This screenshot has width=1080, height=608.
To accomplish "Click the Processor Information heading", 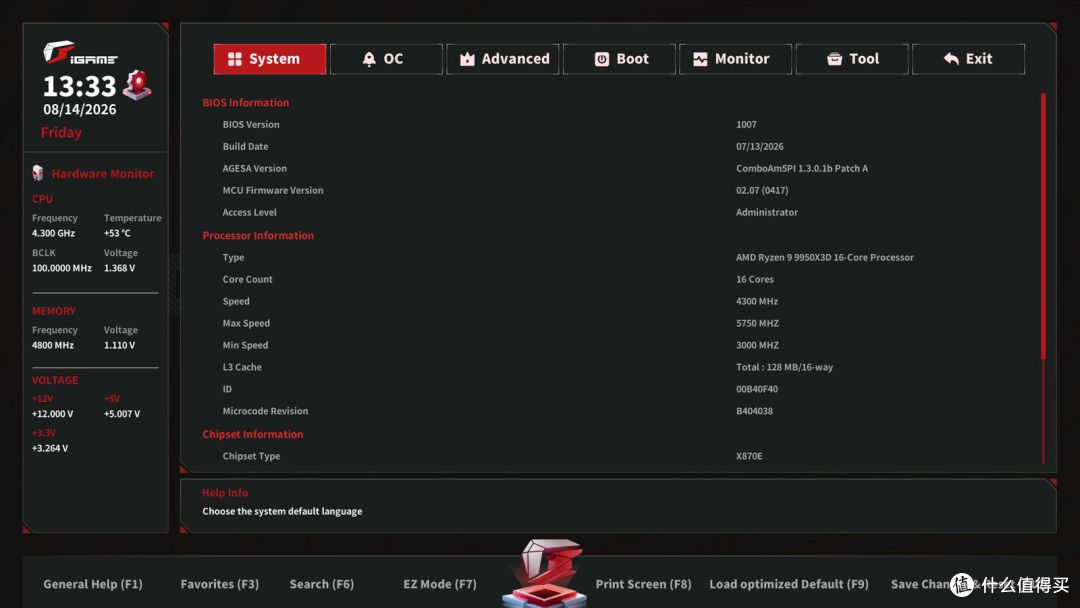I will (258, 235).
